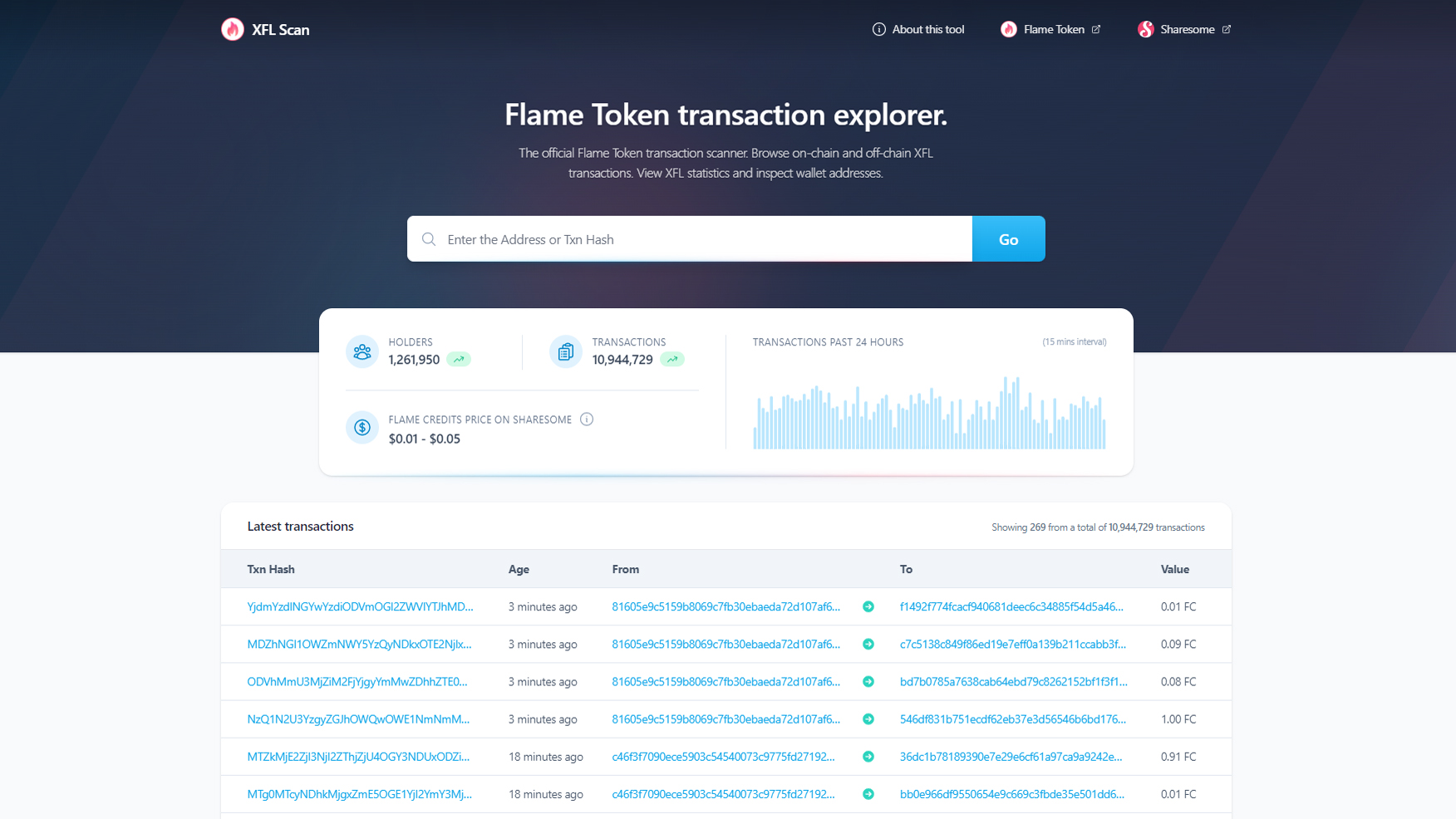The width and height of the screenshot is (1456, 819).
Task: Click green arrow icon in 546df831 row
Action: pos(868,719)
